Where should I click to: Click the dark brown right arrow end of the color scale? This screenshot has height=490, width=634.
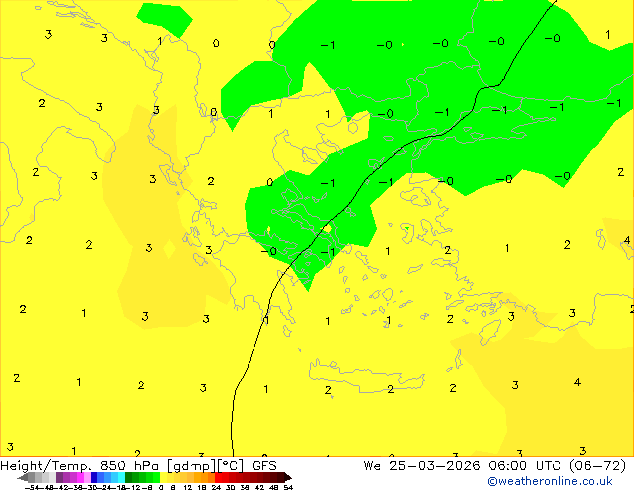(x=288, y=477)
